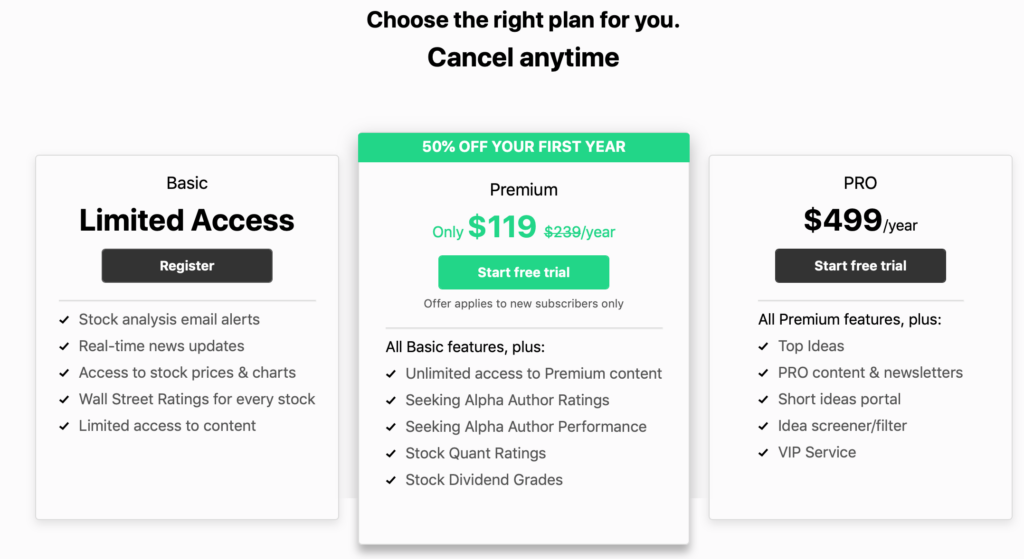Click PRO content & newsletters feature text
The height and width of the screenshot is (559, 1024).
(x=870, y=372)
